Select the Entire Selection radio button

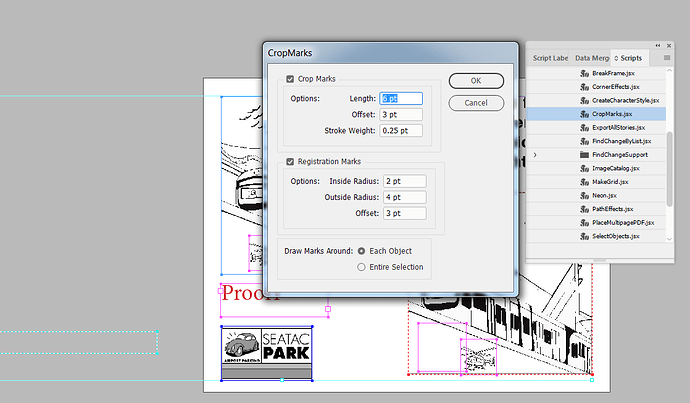(361, 267)
